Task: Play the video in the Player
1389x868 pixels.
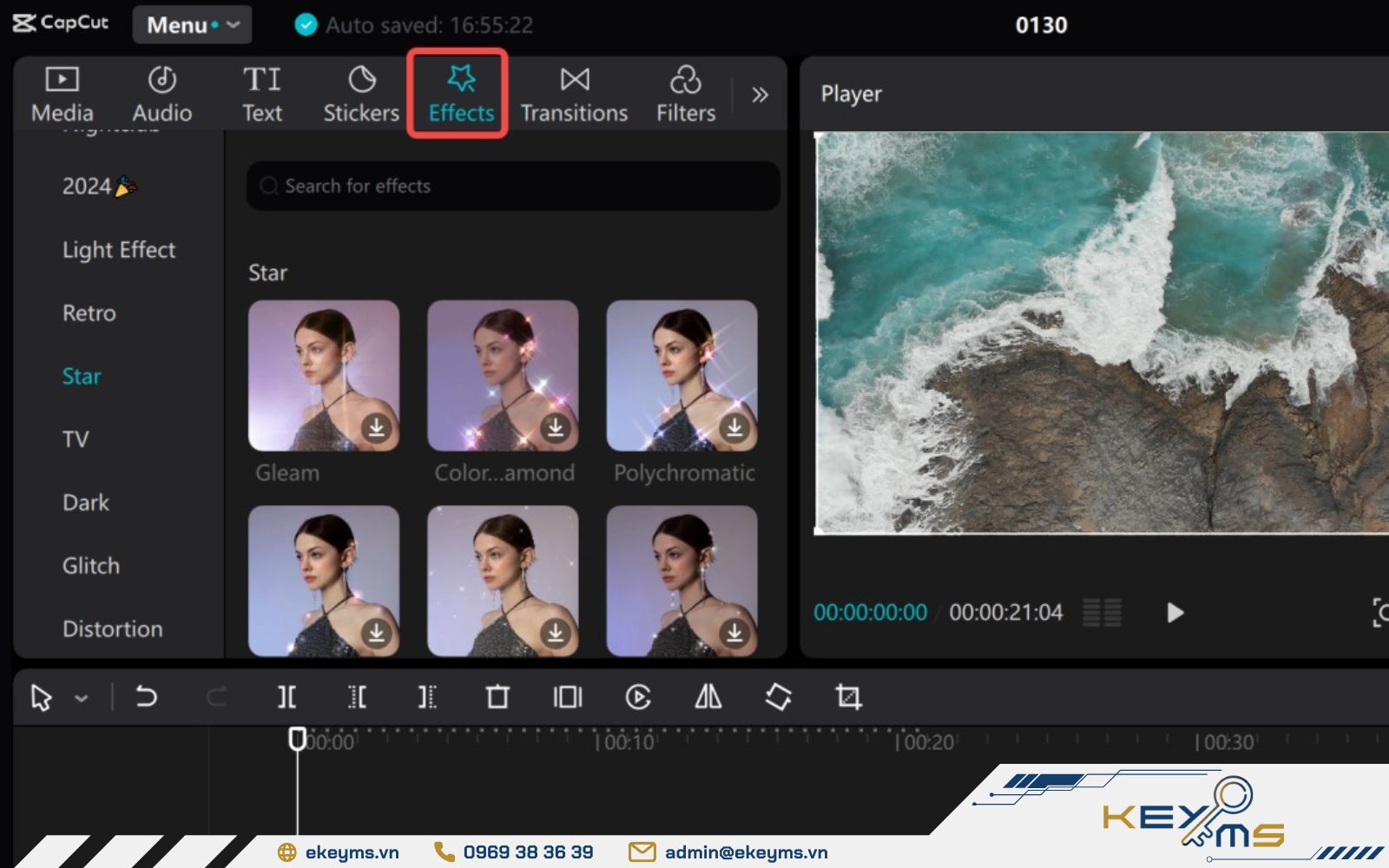Action: [x=1175, y=613]
